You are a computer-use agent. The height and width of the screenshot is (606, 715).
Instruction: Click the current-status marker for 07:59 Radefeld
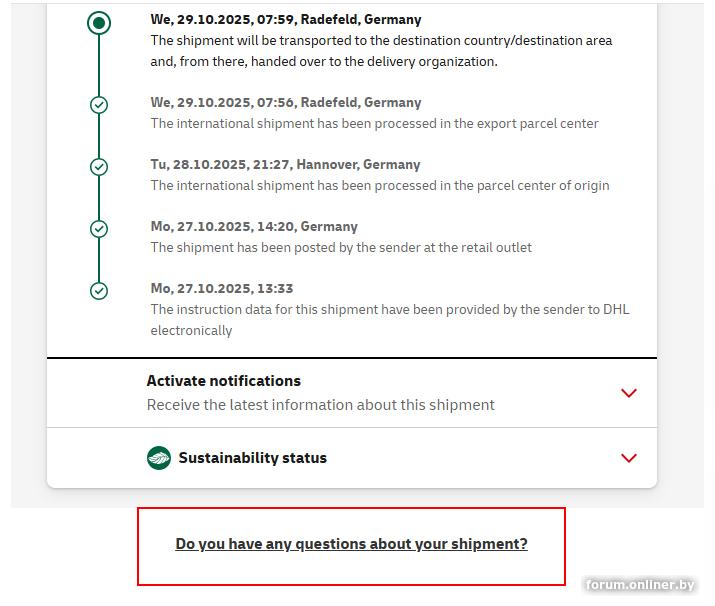click(x=99, y=23)
